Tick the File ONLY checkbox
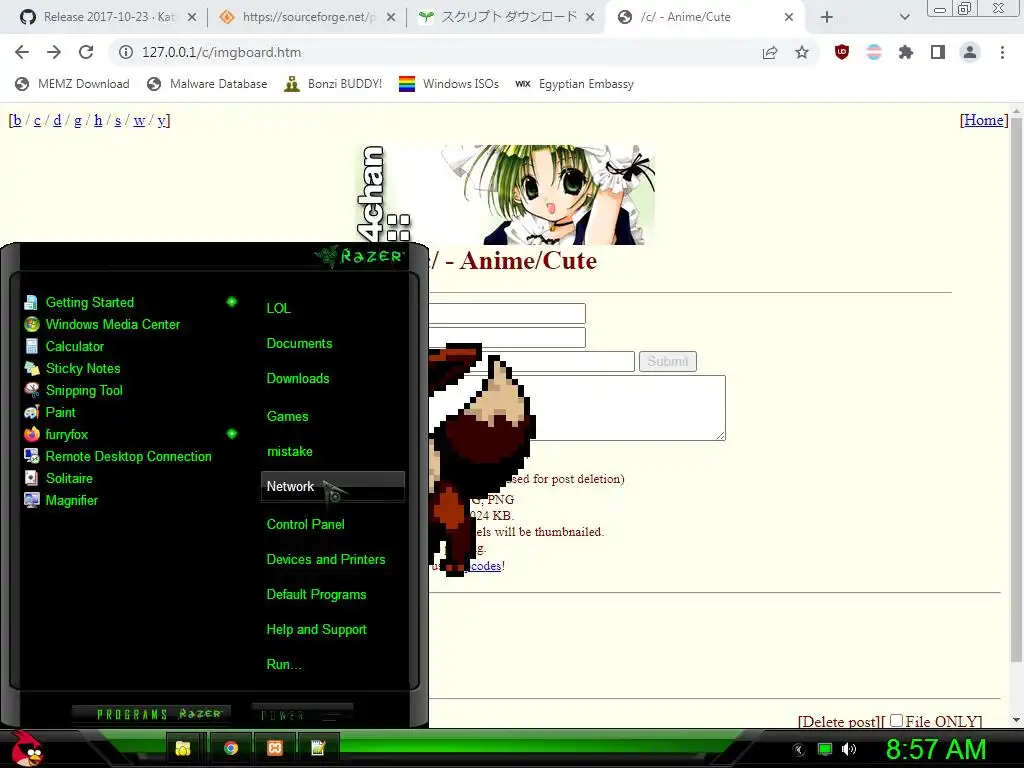 tap(897, 720)
